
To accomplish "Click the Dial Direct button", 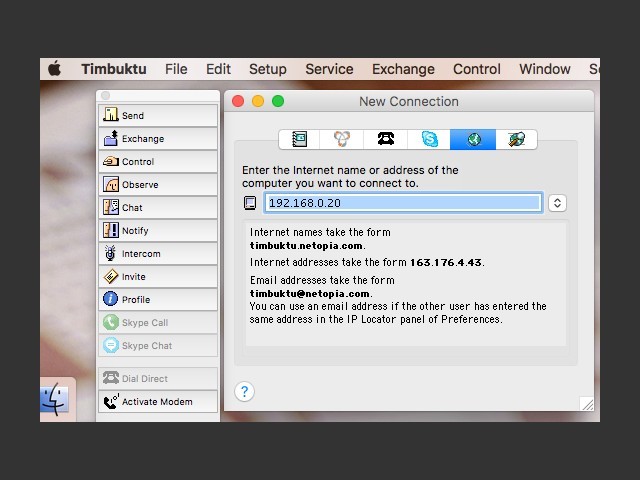I will 158,378.
